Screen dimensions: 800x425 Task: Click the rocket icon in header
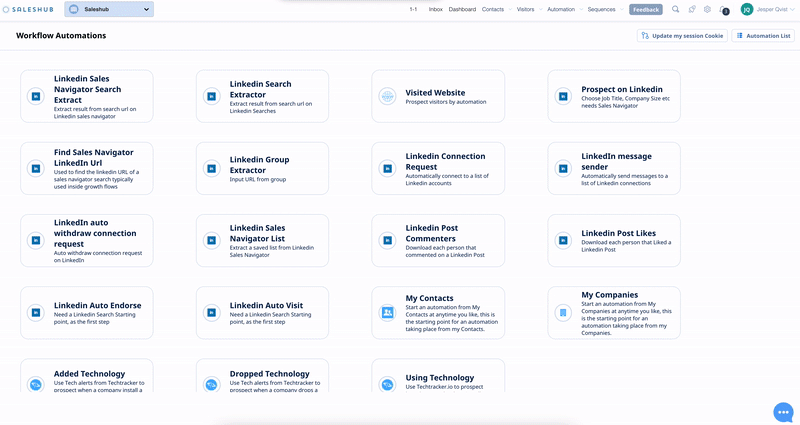pos(692,9)
